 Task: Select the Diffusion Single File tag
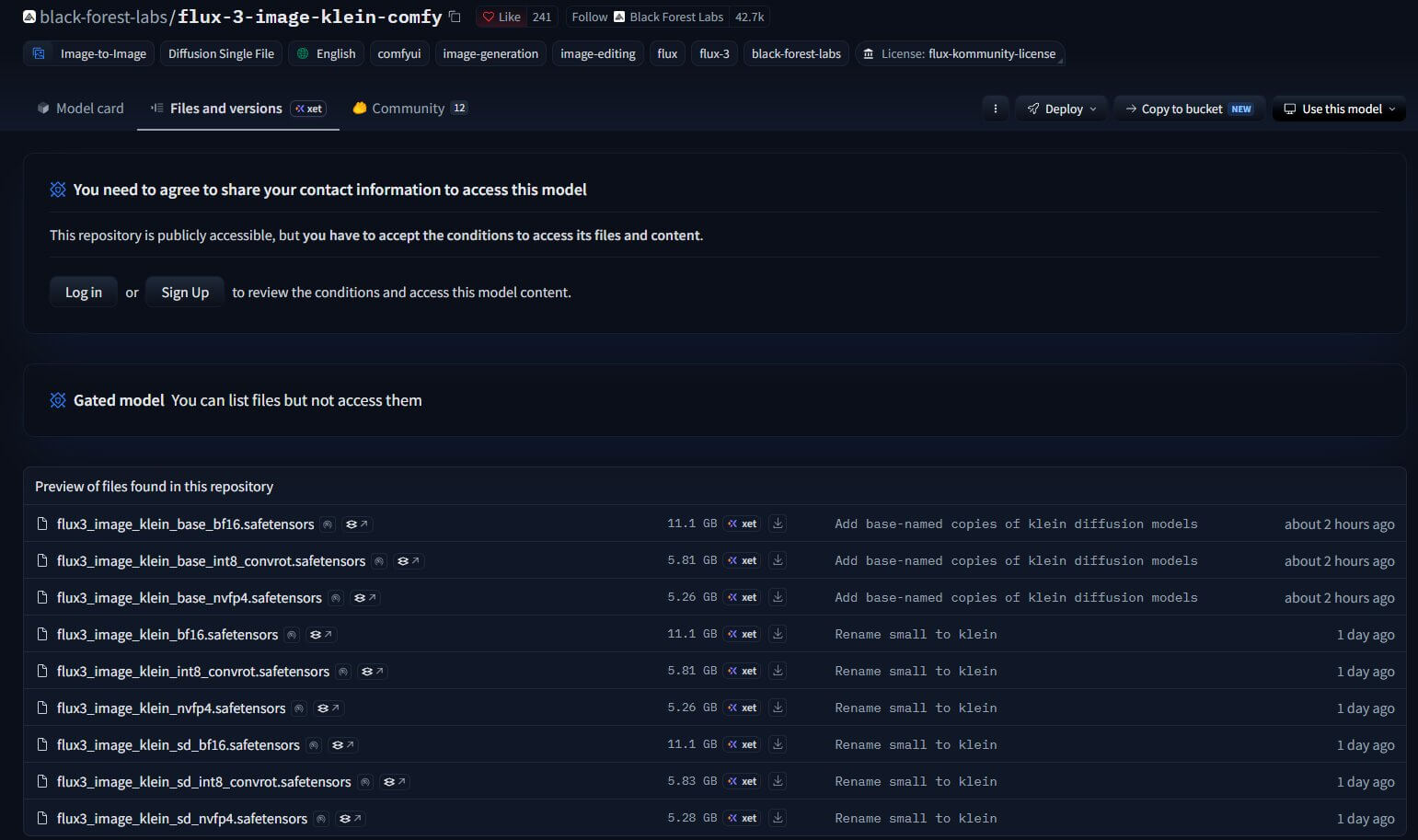(221, 53)
